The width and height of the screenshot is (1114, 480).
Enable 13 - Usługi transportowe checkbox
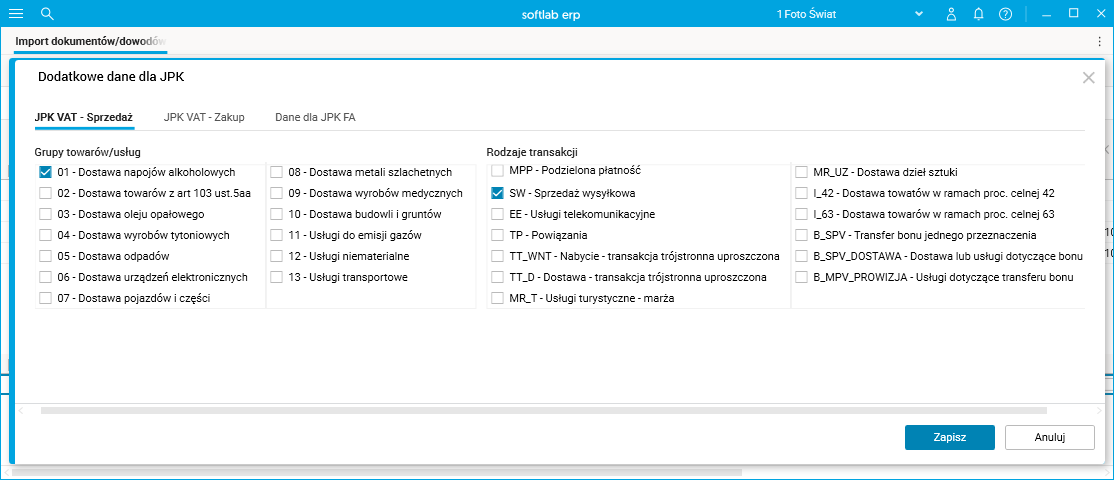click(276, 277)
